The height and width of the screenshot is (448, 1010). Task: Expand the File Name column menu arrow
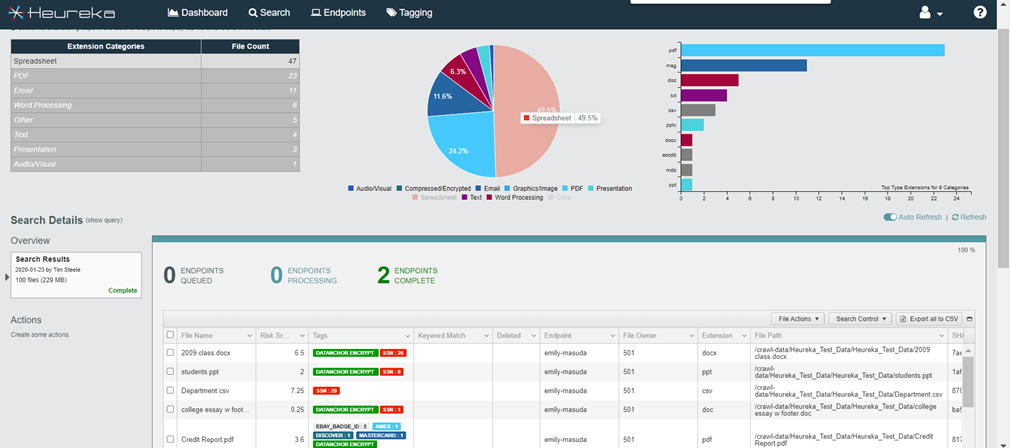click(x=250, y=336)
